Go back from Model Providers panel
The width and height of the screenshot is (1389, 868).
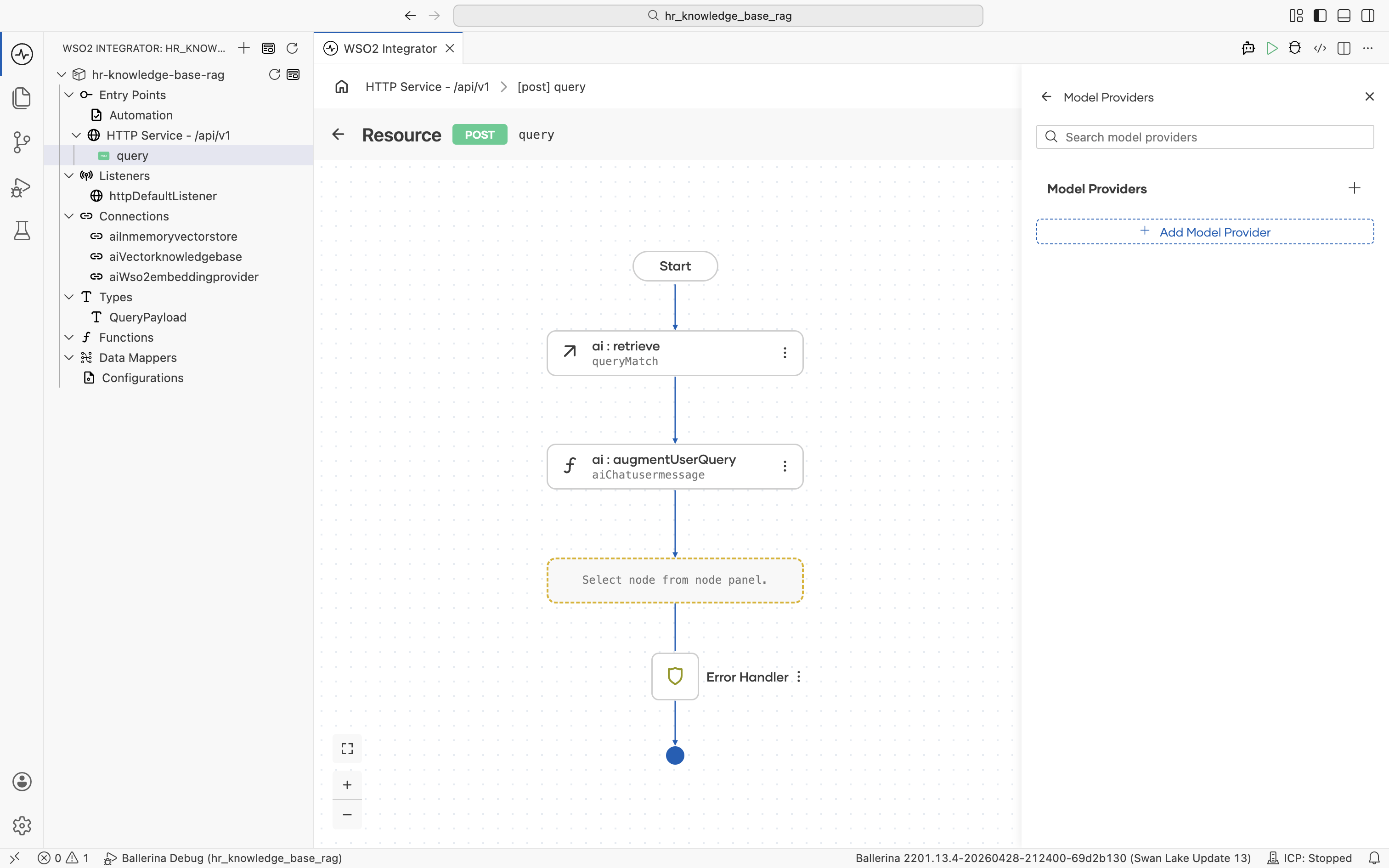point(1046,96)
